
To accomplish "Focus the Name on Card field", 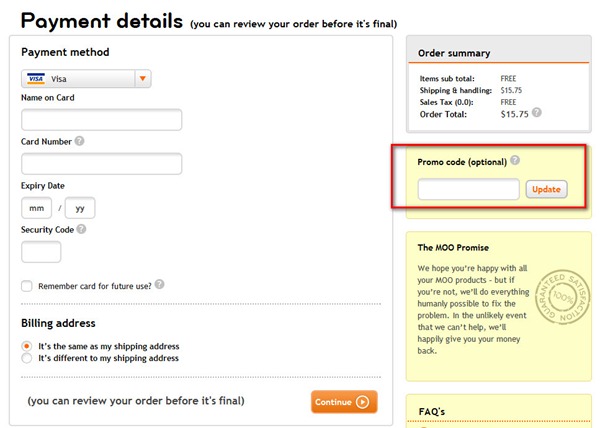I will [x=101, y=120].
